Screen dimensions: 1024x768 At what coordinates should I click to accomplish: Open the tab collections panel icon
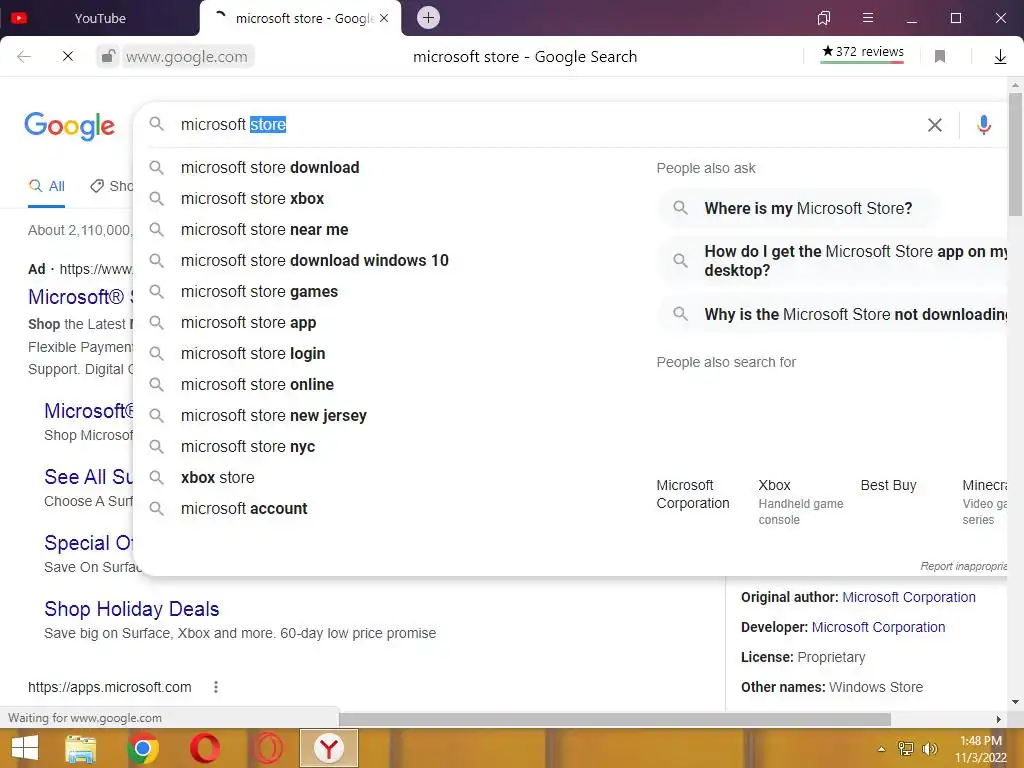coord(824,18)
